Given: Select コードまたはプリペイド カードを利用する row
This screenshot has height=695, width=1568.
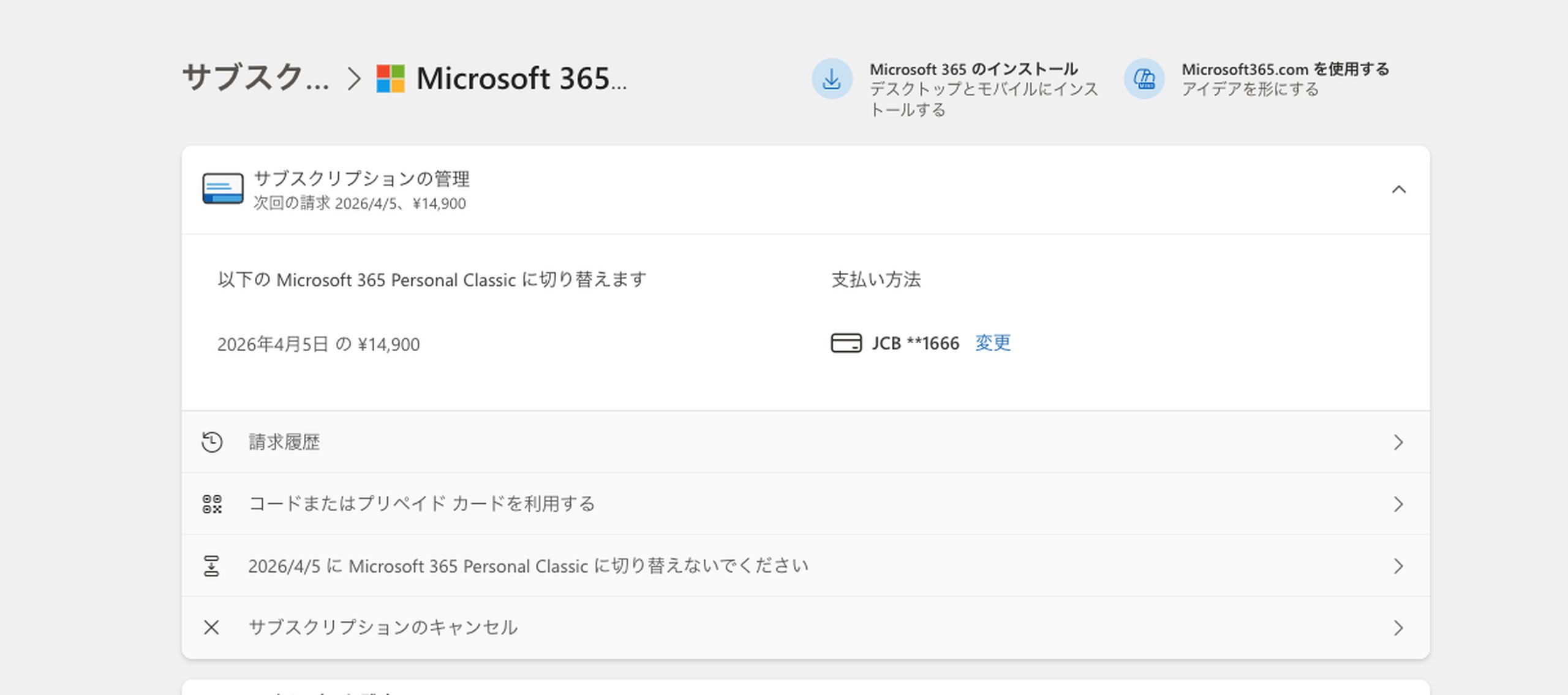Looking at the screenshot, I should 421,504.
